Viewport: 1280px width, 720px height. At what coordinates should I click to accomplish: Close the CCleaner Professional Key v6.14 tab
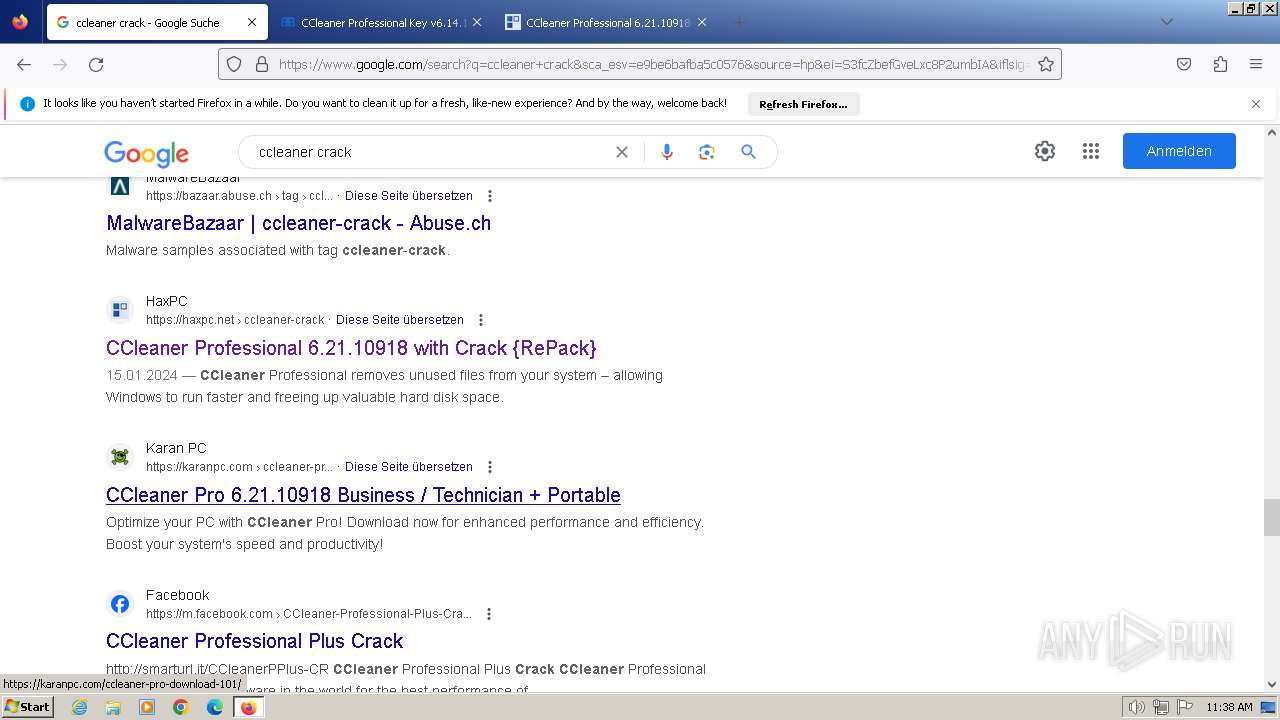coord(477,22)
